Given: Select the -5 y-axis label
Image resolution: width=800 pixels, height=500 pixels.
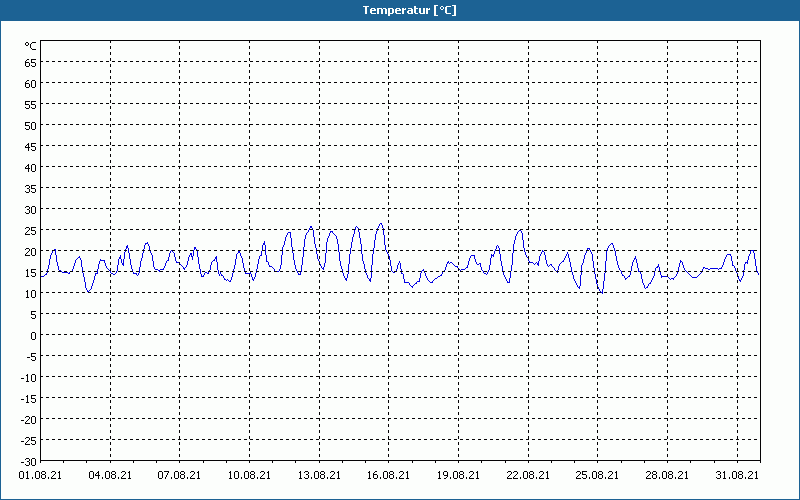Looking at the screenshot, I should tap(32, 357).
